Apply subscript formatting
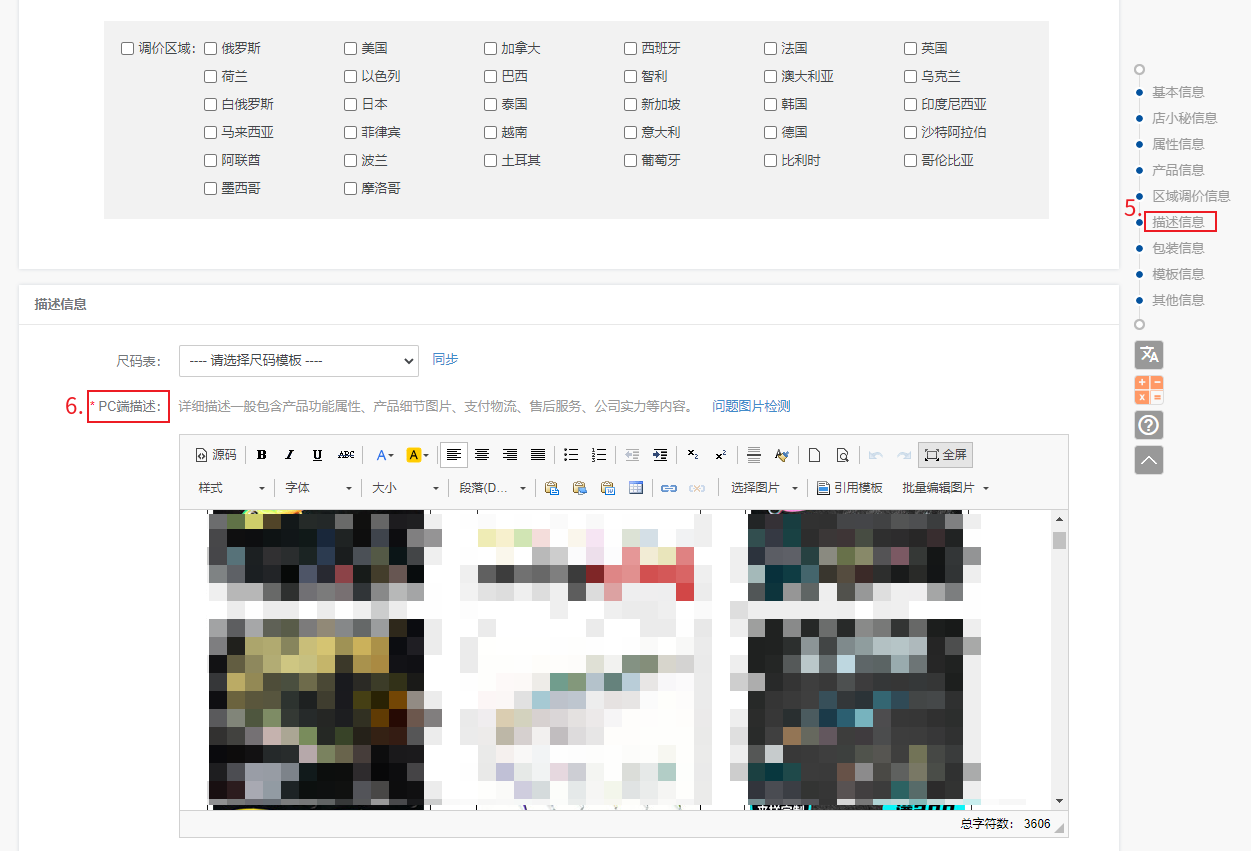 (x=693, y=455)
